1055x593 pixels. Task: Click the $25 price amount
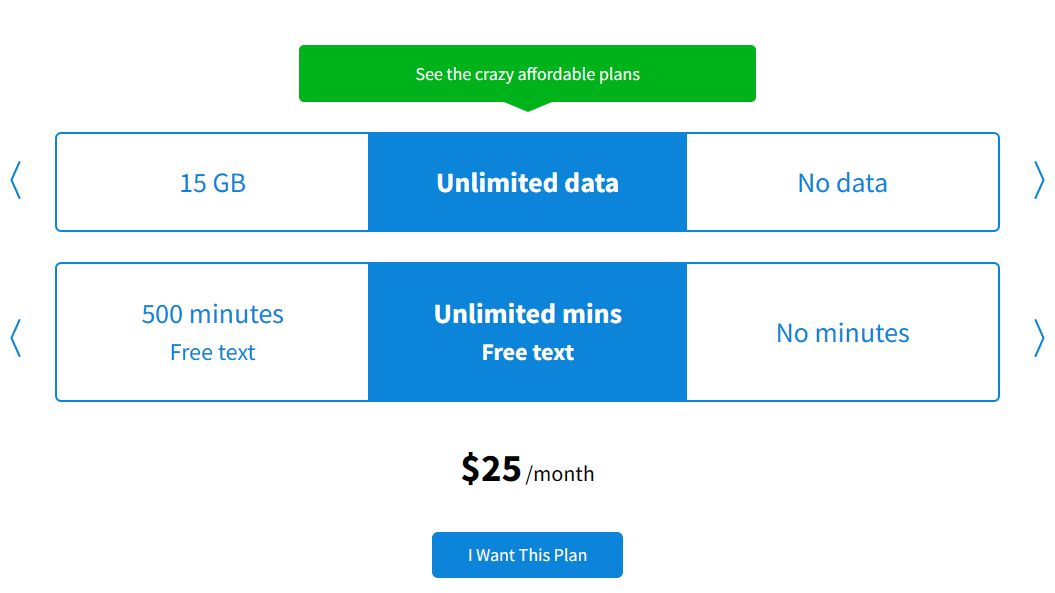pyautogui.click(x=491, y=469)
